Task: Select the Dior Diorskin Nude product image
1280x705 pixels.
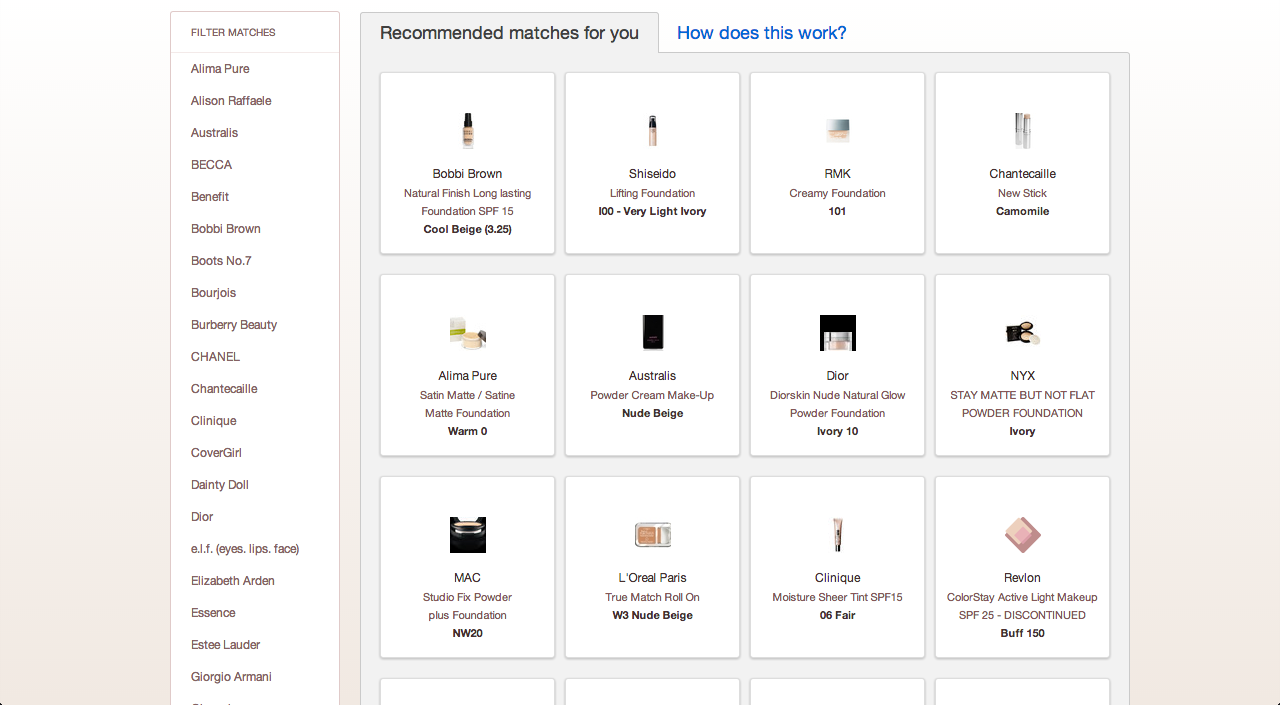Action: [x=837, y=333]
